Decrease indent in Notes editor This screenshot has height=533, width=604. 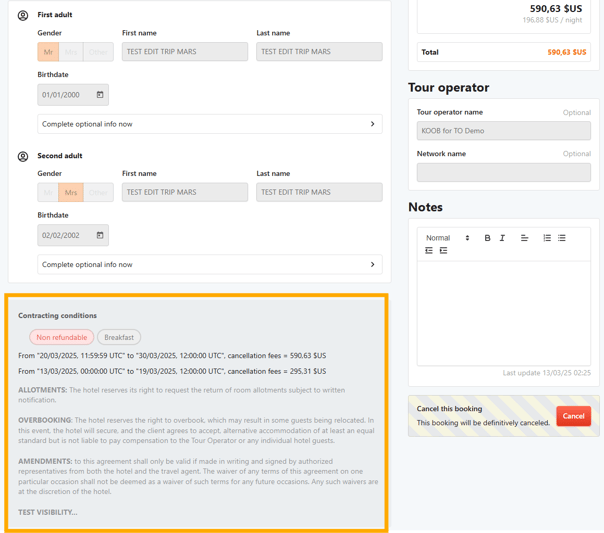[429, 251]
